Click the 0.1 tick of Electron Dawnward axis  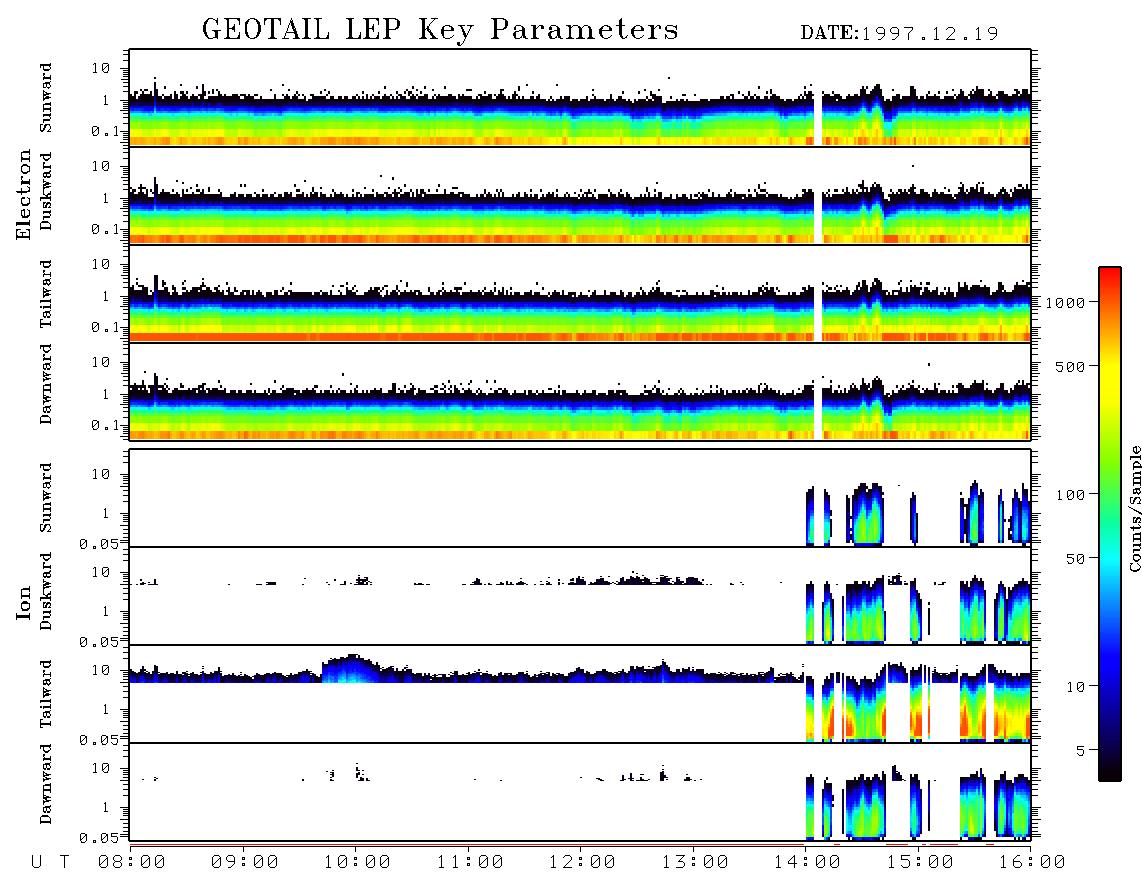click(x=104, y=425)
